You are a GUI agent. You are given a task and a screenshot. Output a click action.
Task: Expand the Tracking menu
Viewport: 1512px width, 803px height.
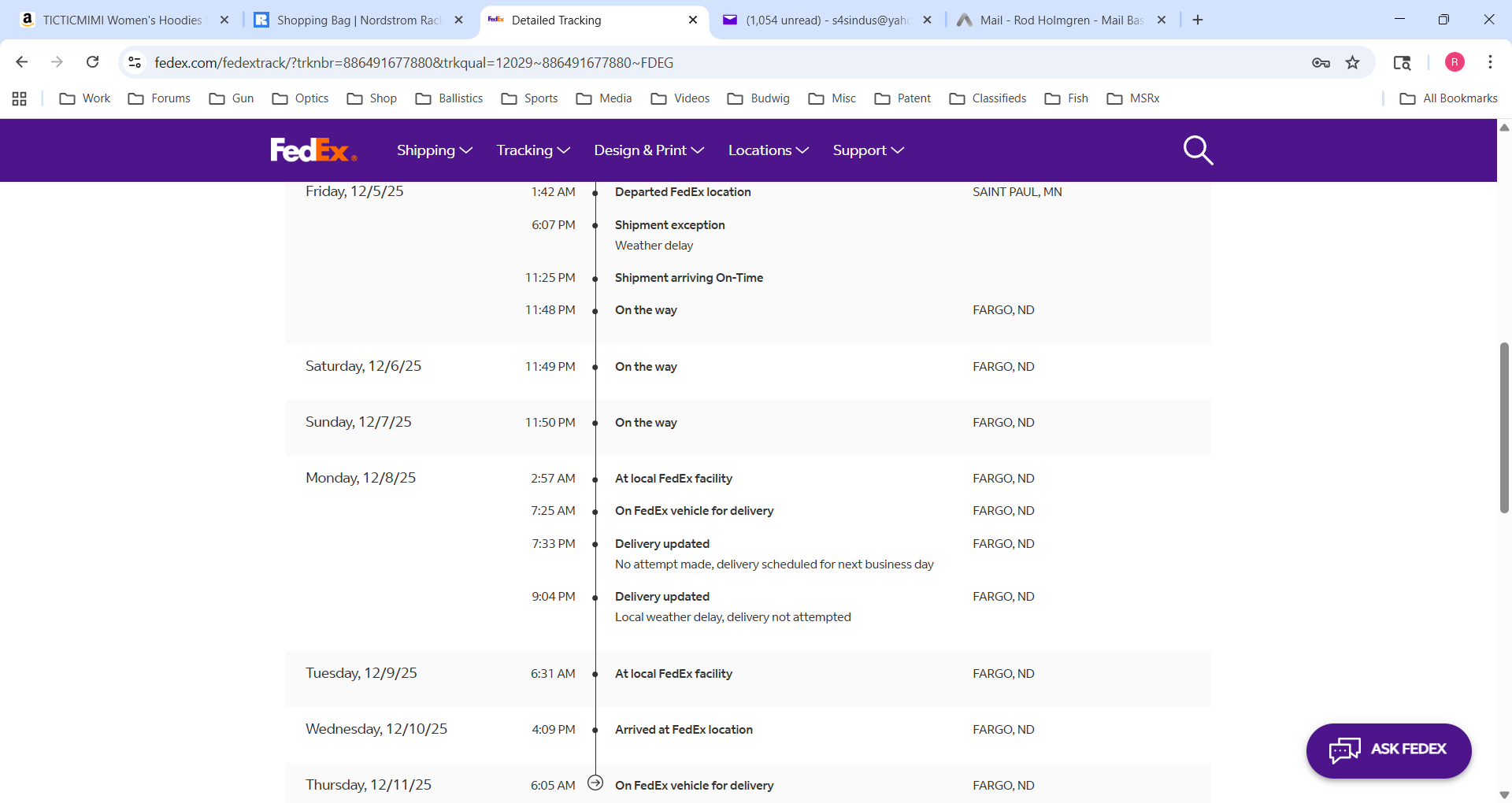[x=533, y=150]
